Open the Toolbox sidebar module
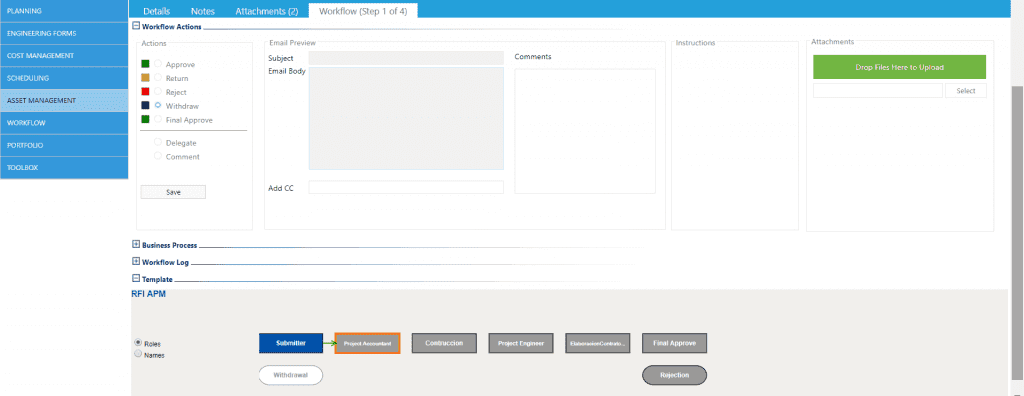1024x396 pixels. coord(64,167)
